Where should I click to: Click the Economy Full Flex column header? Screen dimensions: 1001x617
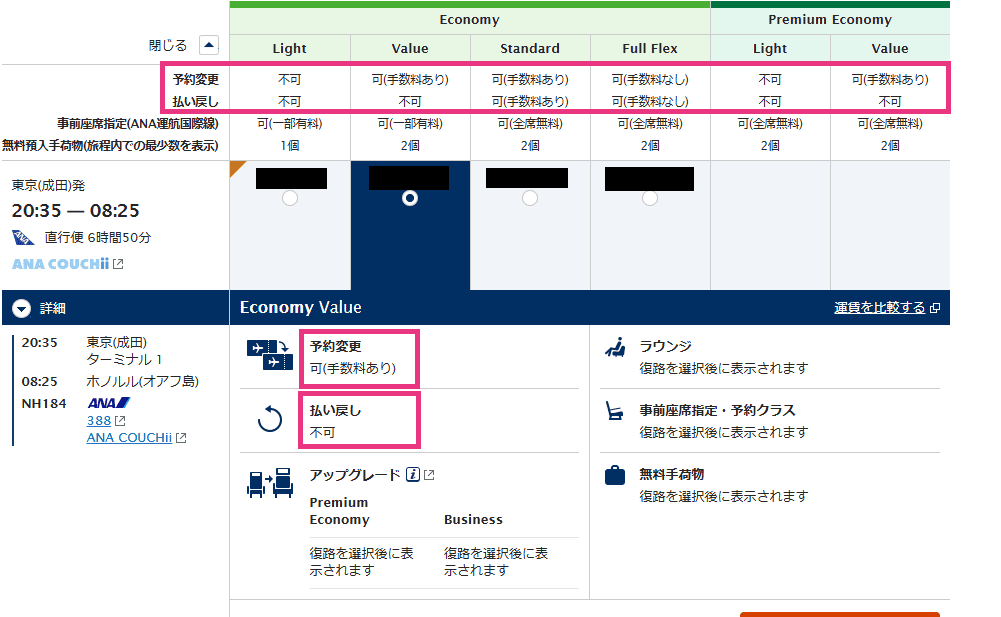(x=650, y=49)
